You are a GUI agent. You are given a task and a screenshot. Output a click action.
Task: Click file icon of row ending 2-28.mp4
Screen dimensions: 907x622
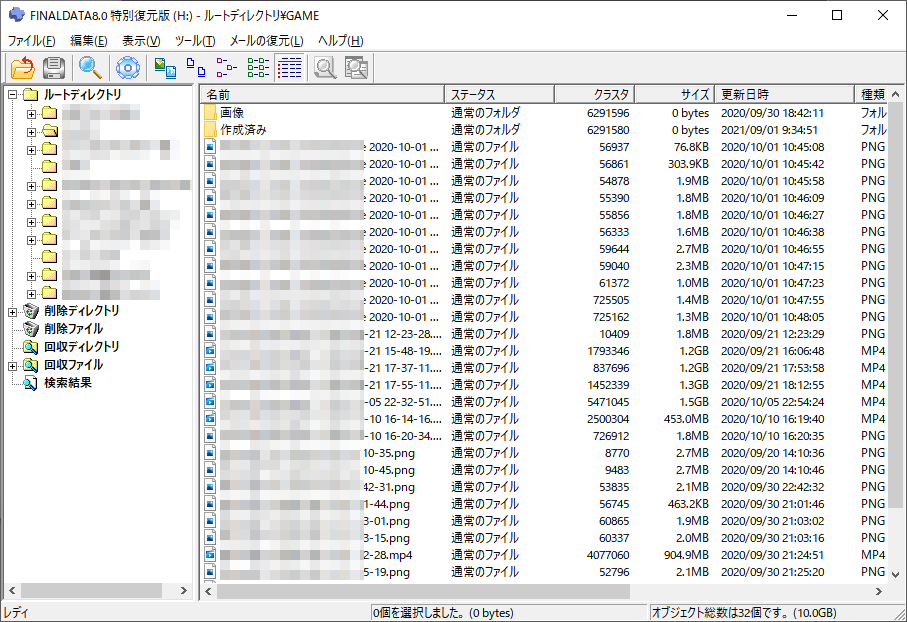(x=210, y=555)
